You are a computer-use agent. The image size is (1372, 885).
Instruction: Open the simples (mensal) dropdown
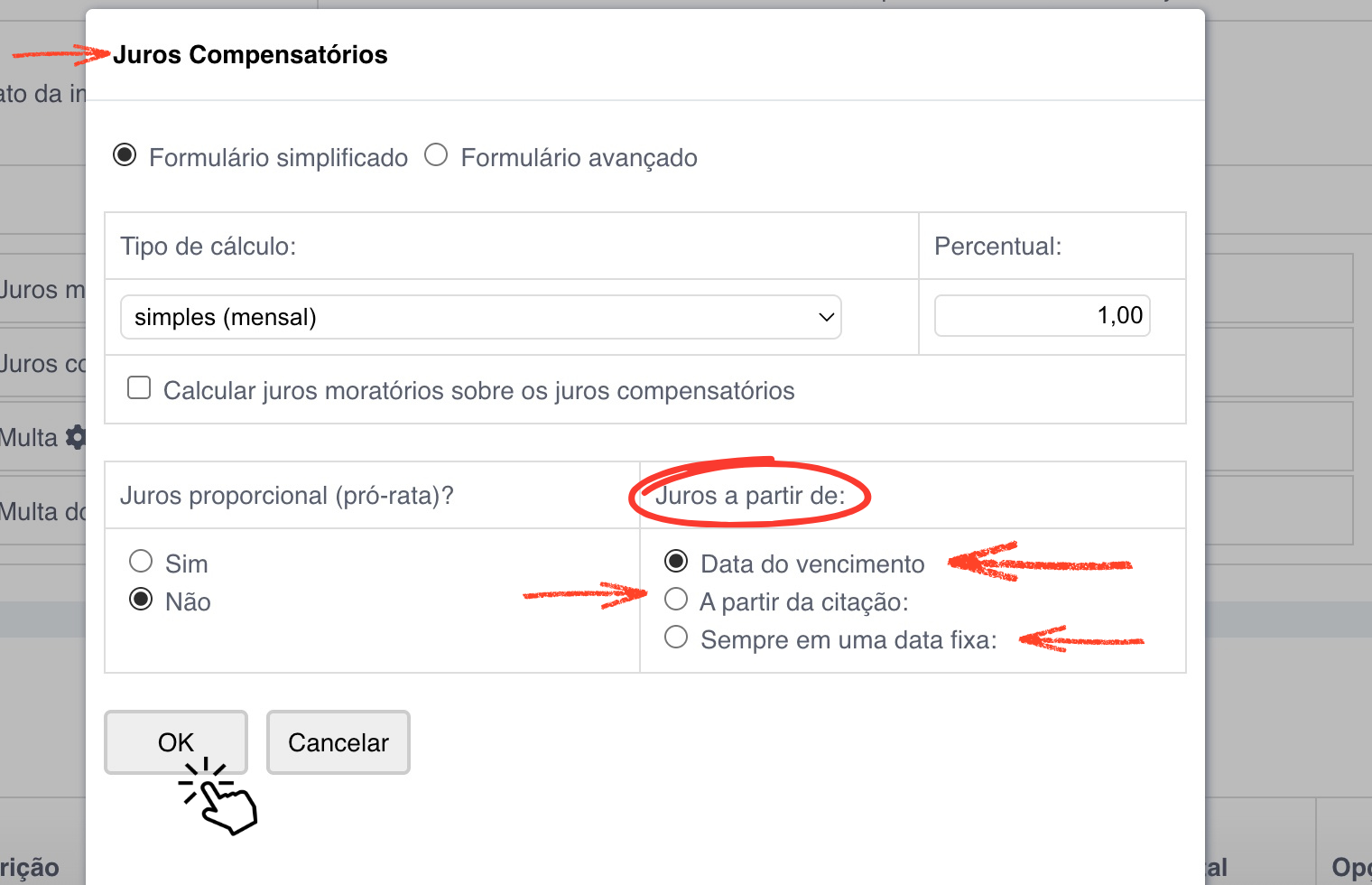point(480,317)
